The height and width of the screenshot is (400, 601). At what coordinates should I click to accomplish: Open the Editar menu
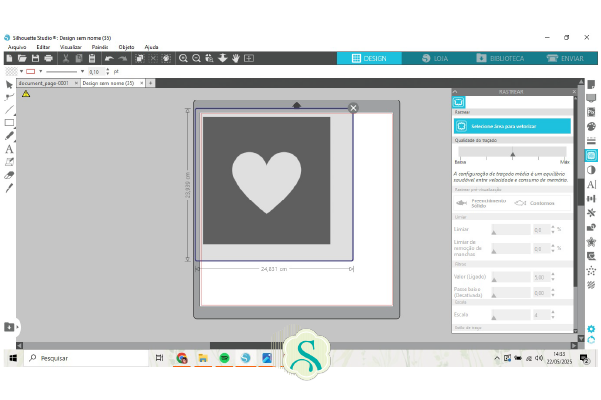pos(43,47)
